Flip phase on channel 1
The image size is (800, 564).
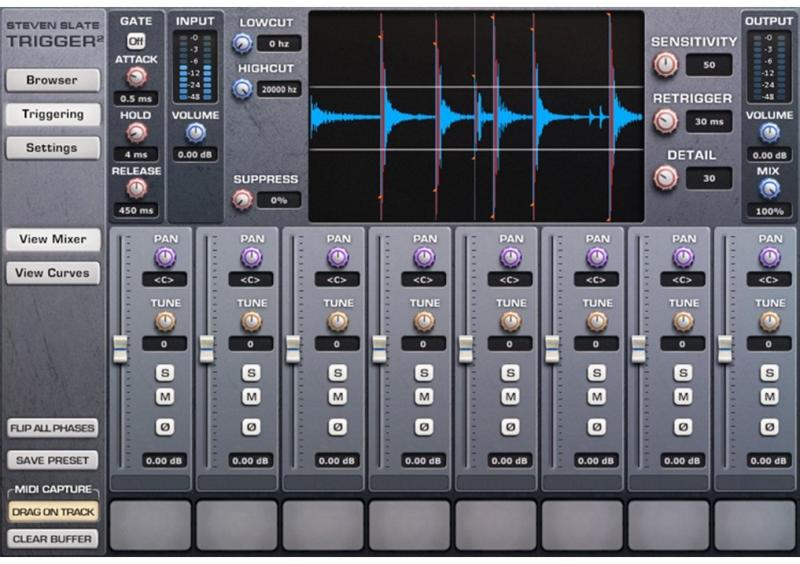[x=165, y=427]
